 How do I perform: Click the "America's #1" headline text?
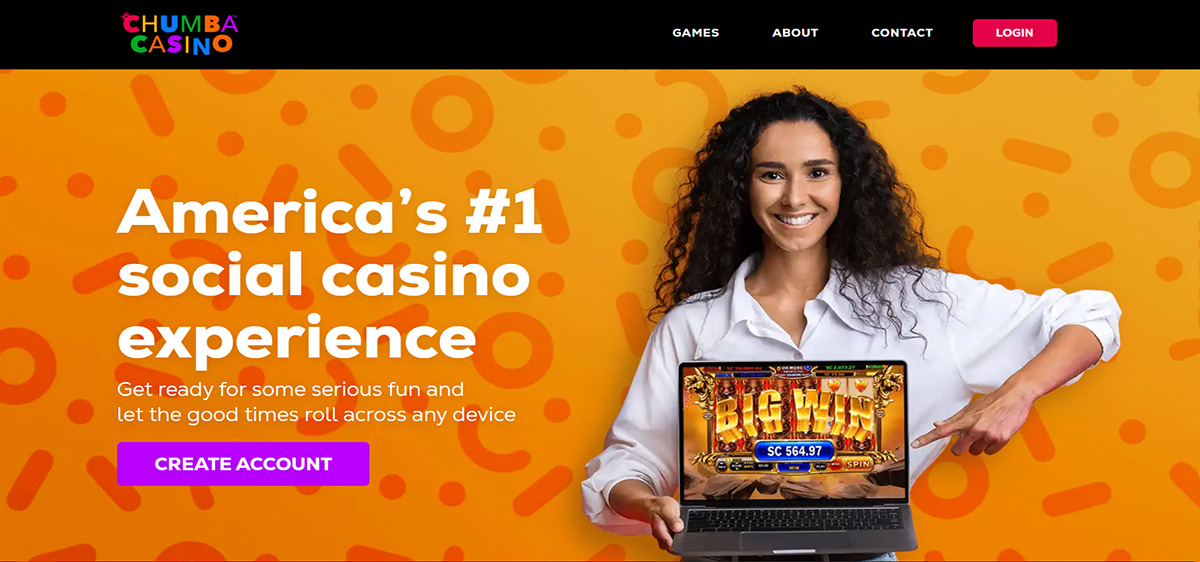[x=330, y=212]
